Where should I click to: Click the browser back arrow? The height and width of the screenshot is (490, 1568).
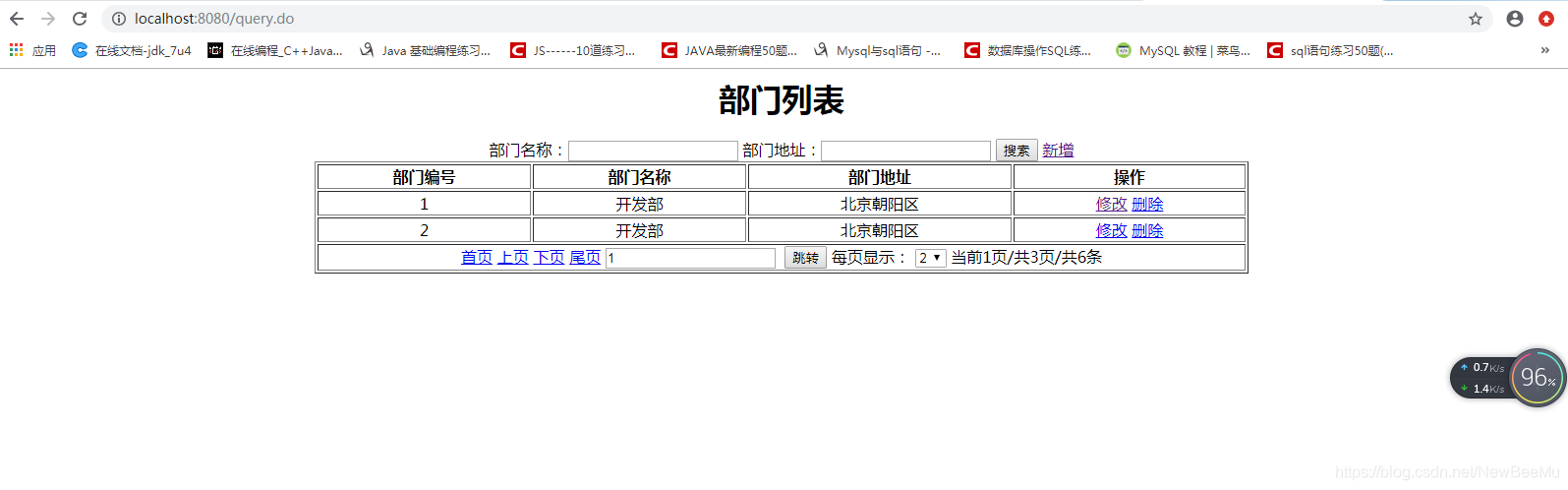coord(17,19)
